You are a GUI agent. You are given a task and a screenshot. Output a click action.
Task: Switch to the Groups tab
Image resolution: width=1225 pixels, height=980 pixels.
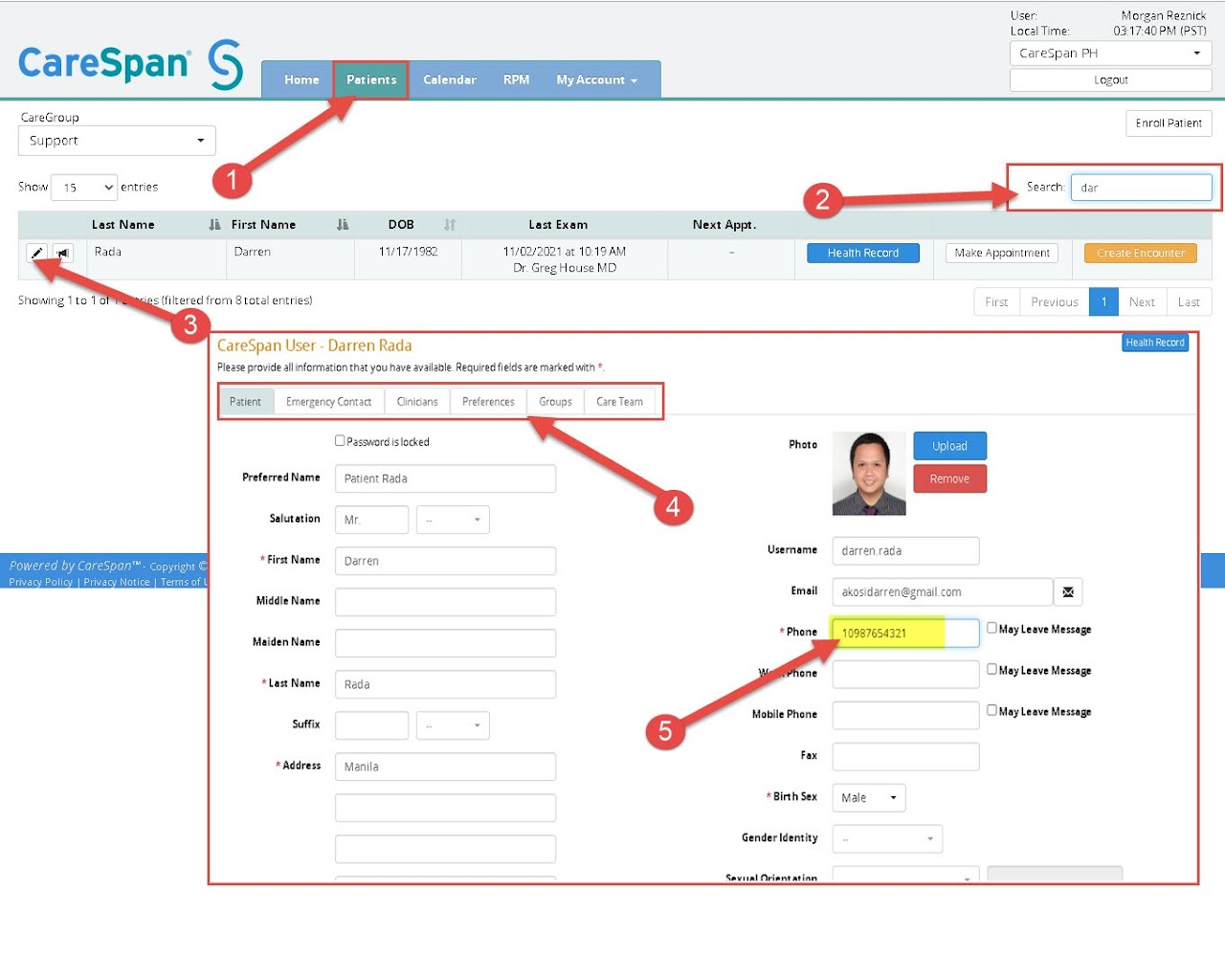pos(555,402)
